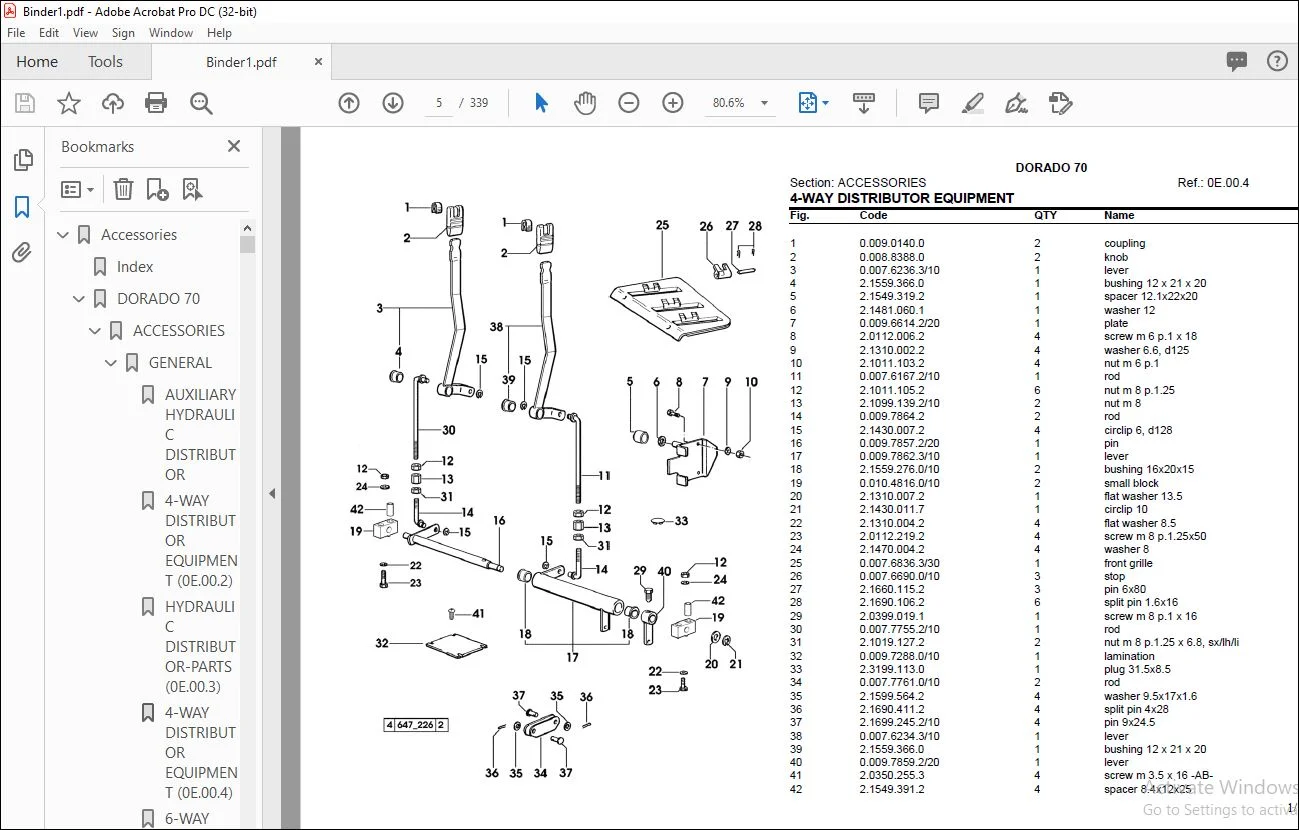The image size is (1299, 830).
Task: Collapse the DORADO 70 bookmark
Action: coord(80,299)
